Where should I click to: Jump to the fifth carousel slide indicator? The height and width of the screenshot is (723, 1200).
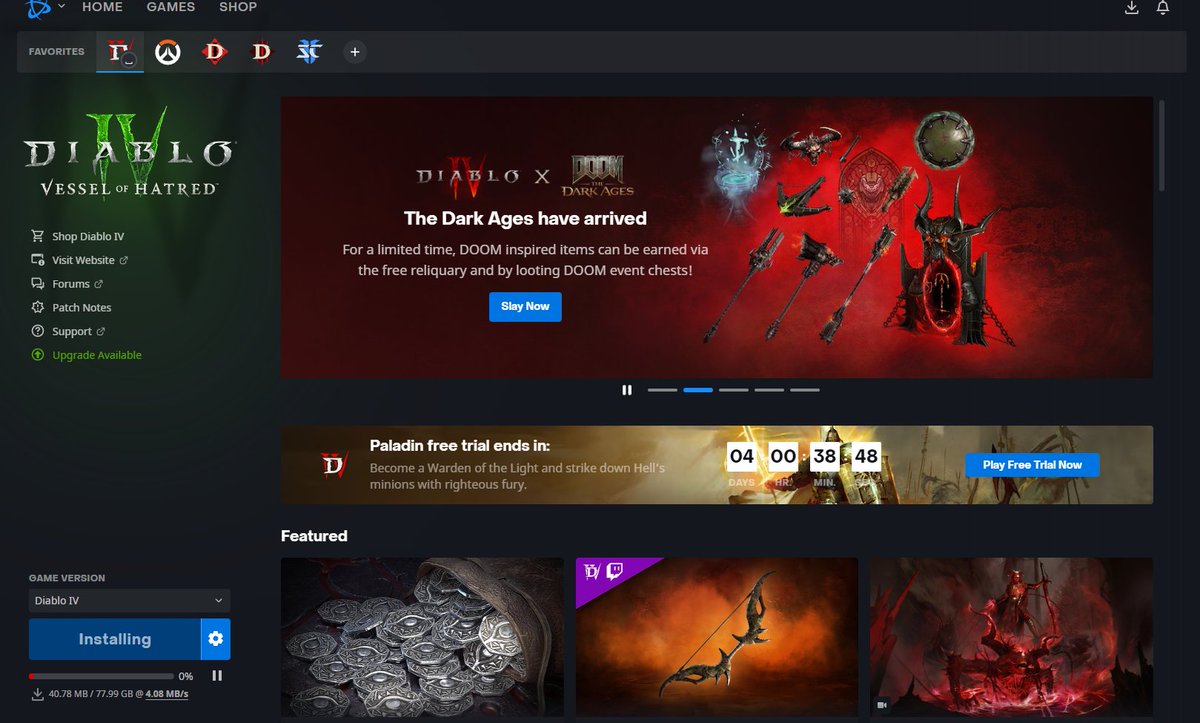click(x=805, y=390)
